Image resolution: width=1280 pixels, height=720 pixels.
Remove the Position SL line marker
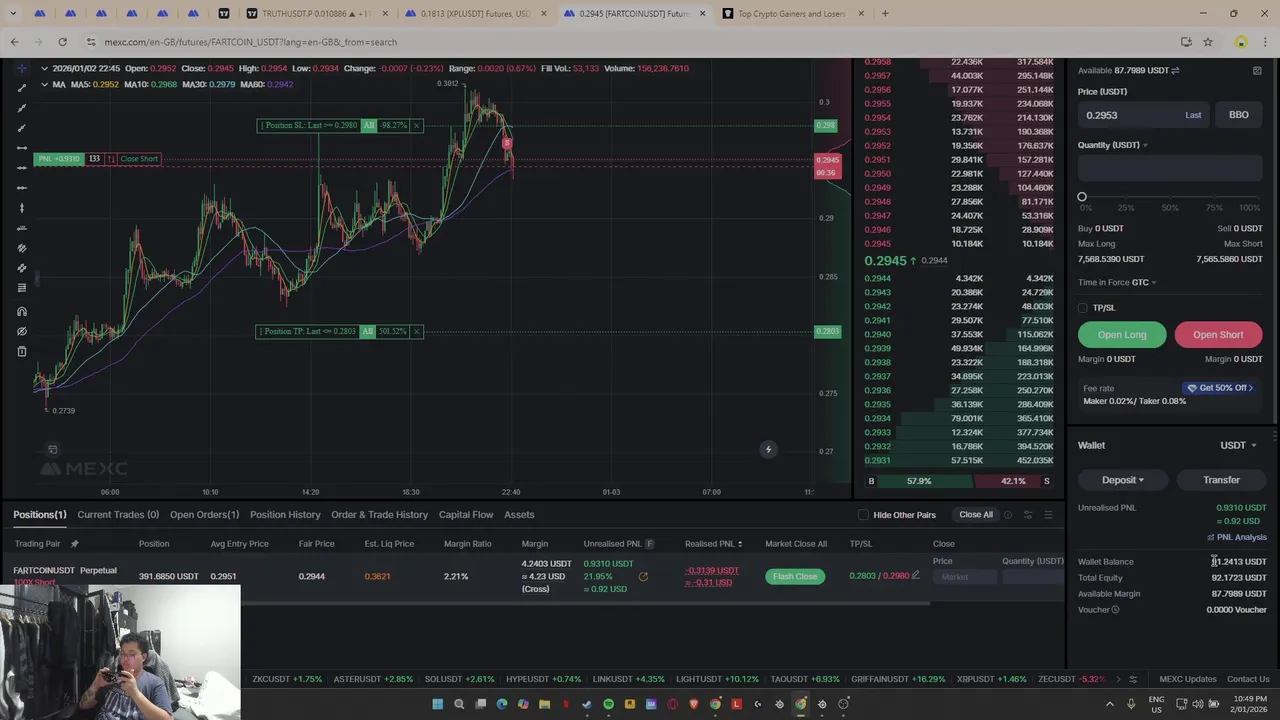(417, 125)
